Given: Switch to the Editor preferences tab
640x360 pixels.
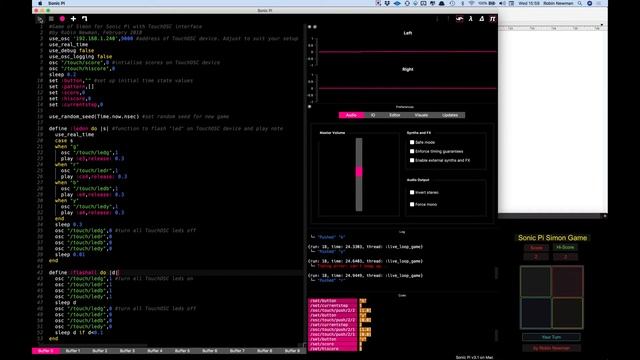Looking at the screenshot, I should coord(394,115).
